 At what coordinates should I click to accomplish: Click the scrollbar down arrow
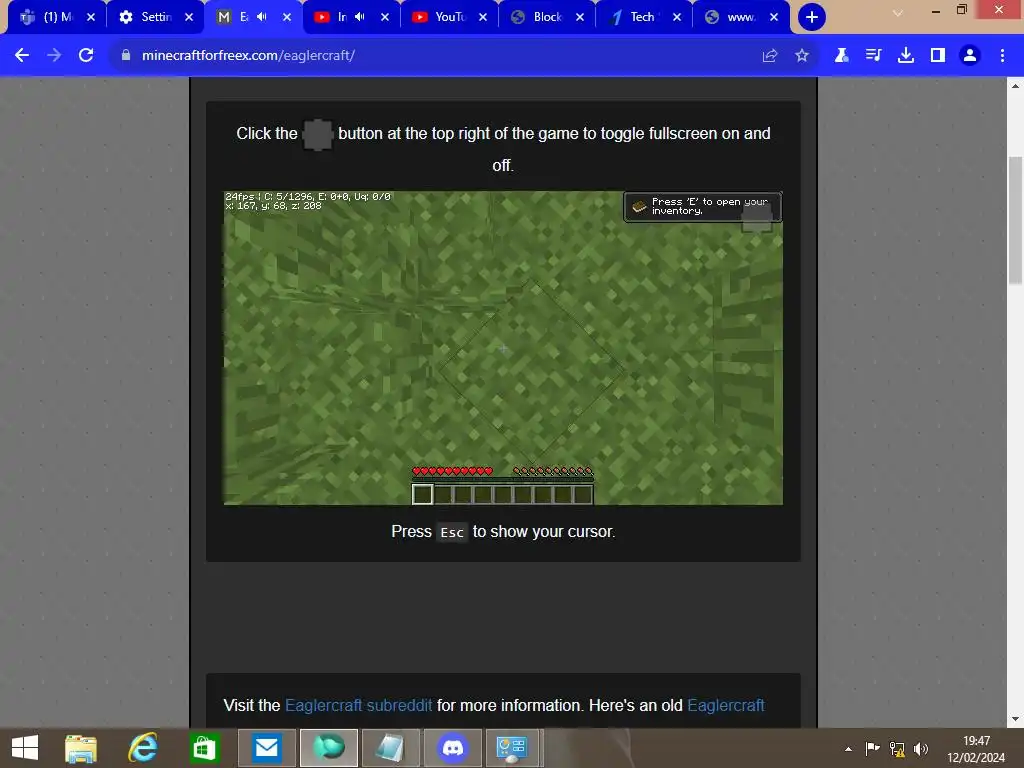(1015, 719)
